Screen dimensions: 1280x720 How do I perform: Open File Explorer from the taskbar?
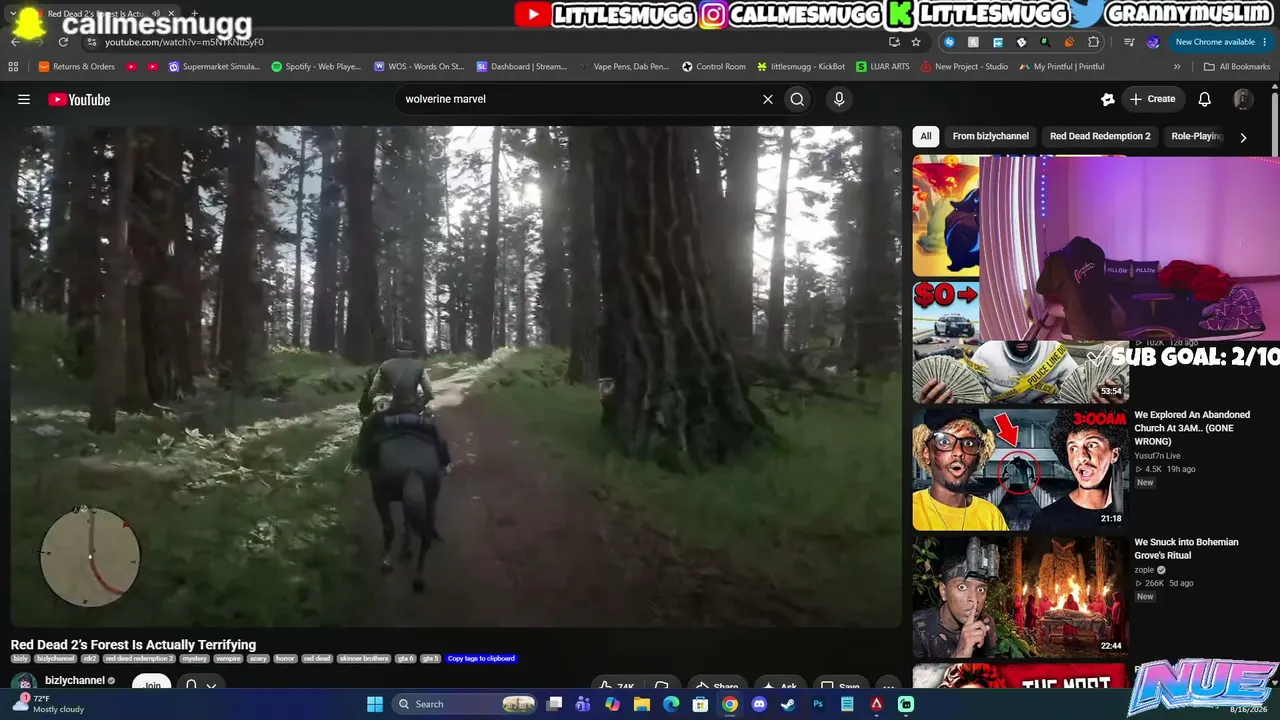click(x=642, y=704)
